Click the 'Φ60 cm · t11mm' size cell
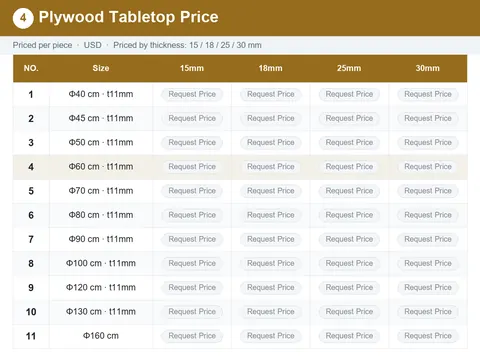480x361 pixels. click(101, 167)
